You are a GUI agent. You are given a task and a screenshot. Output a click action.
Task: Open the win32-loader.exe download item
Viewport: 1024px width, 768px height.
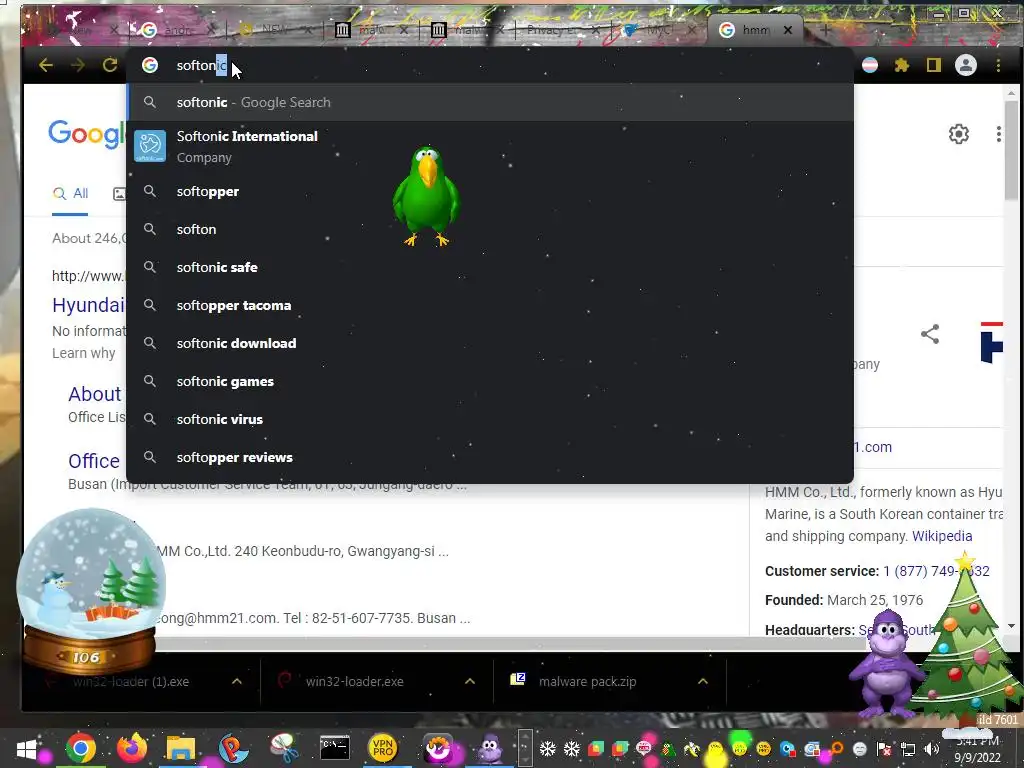pos(355,681)
